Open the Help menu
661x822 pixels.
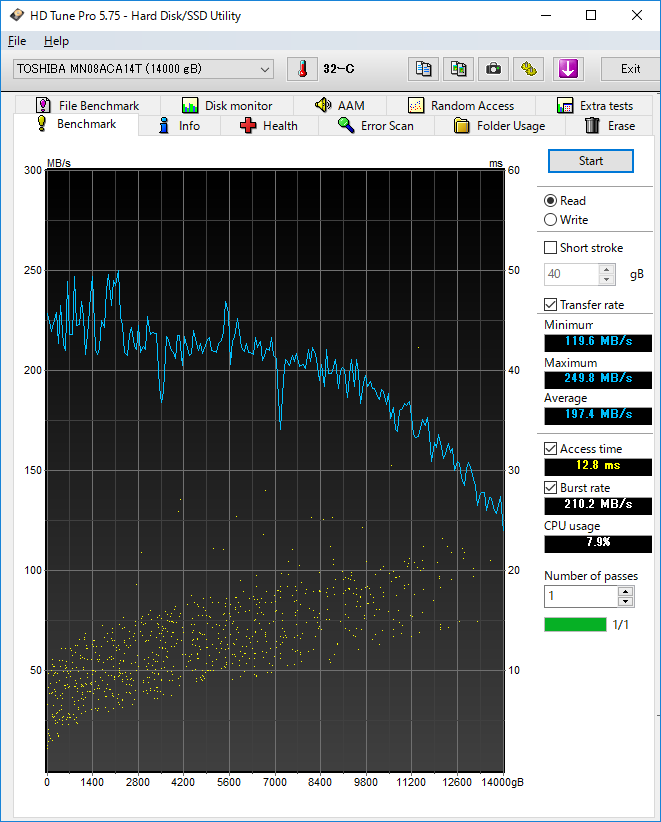tap(56, 41)
